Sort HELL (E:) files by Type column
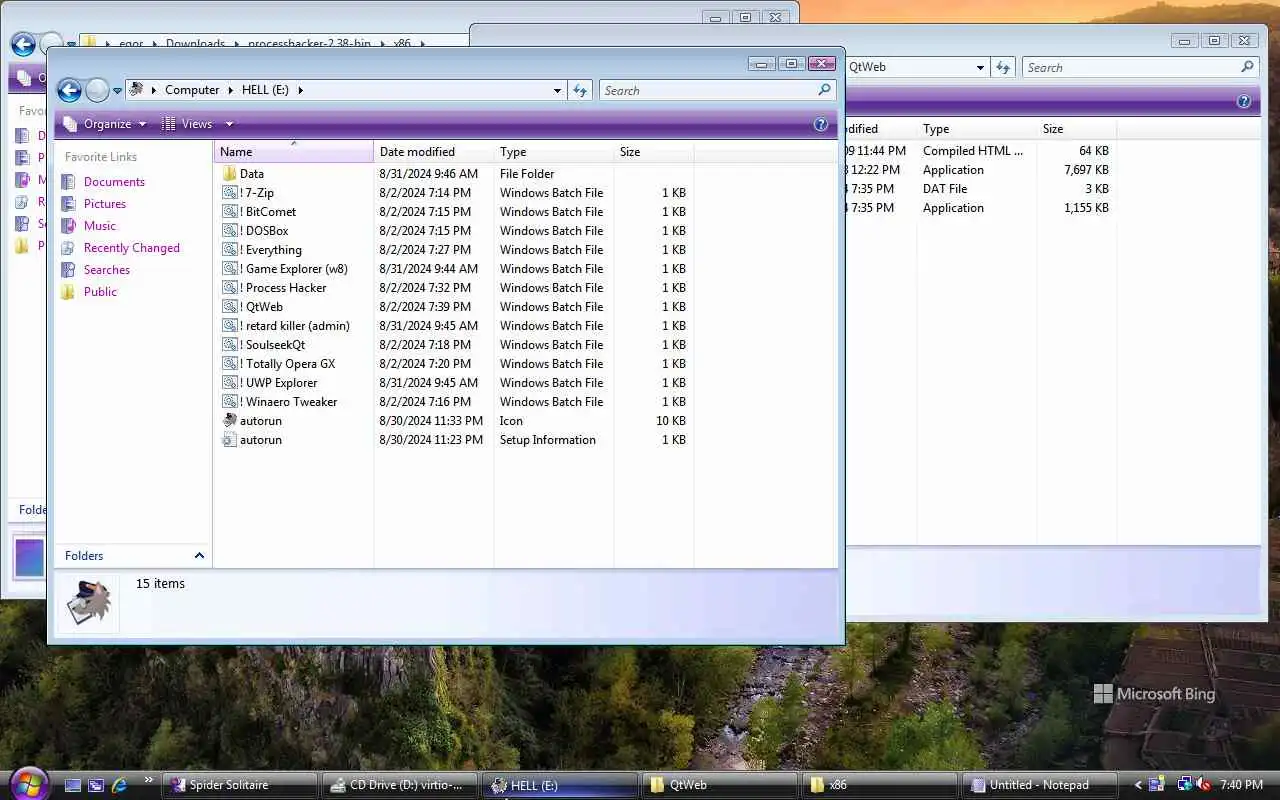Image resolution: width=1280 pixels, height=800 pixels. coord(554,152)
